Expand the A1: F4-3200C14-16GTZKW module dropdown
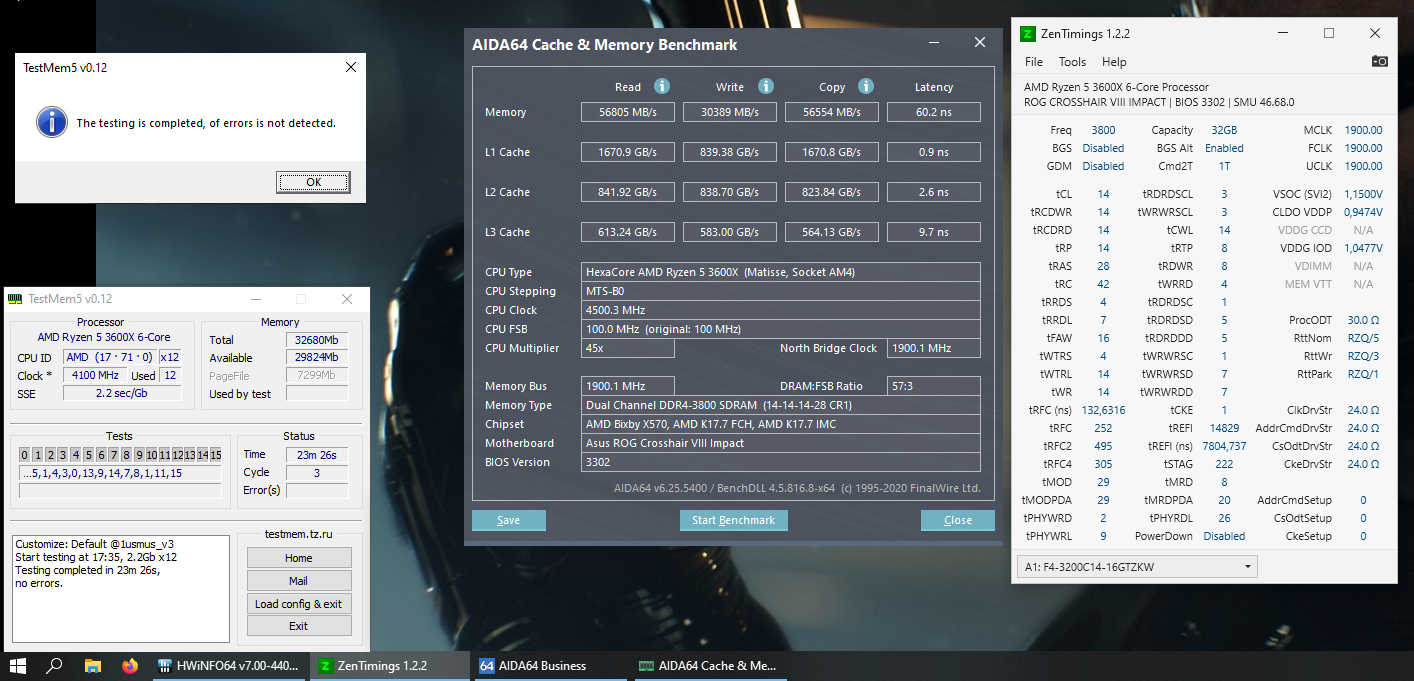1414x681 pixels. (x=1136, y=567)
